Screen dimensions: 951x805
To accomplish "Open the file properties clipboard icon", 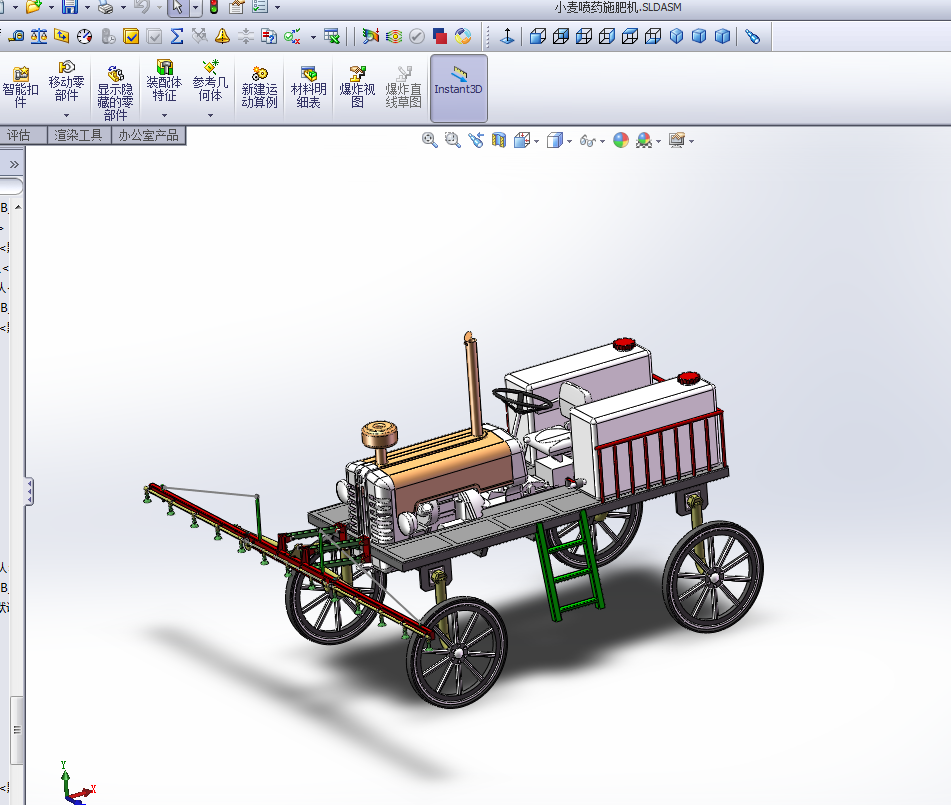I will click(237, 7).
